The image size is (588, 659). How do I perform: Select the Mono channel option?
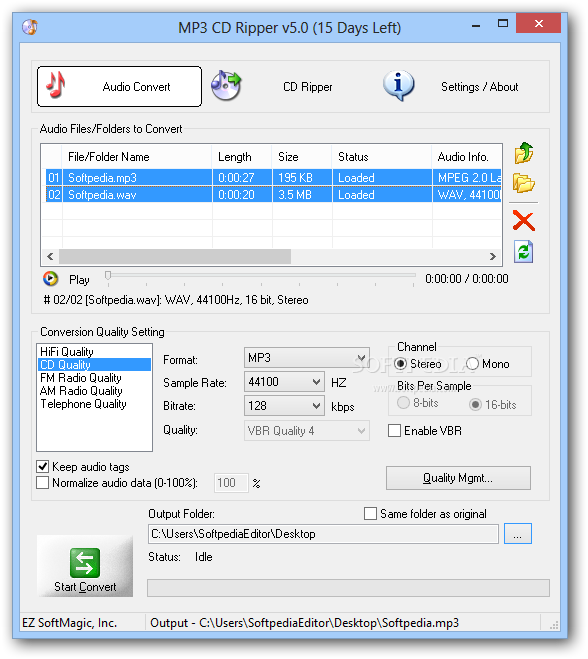pos(488,364)
